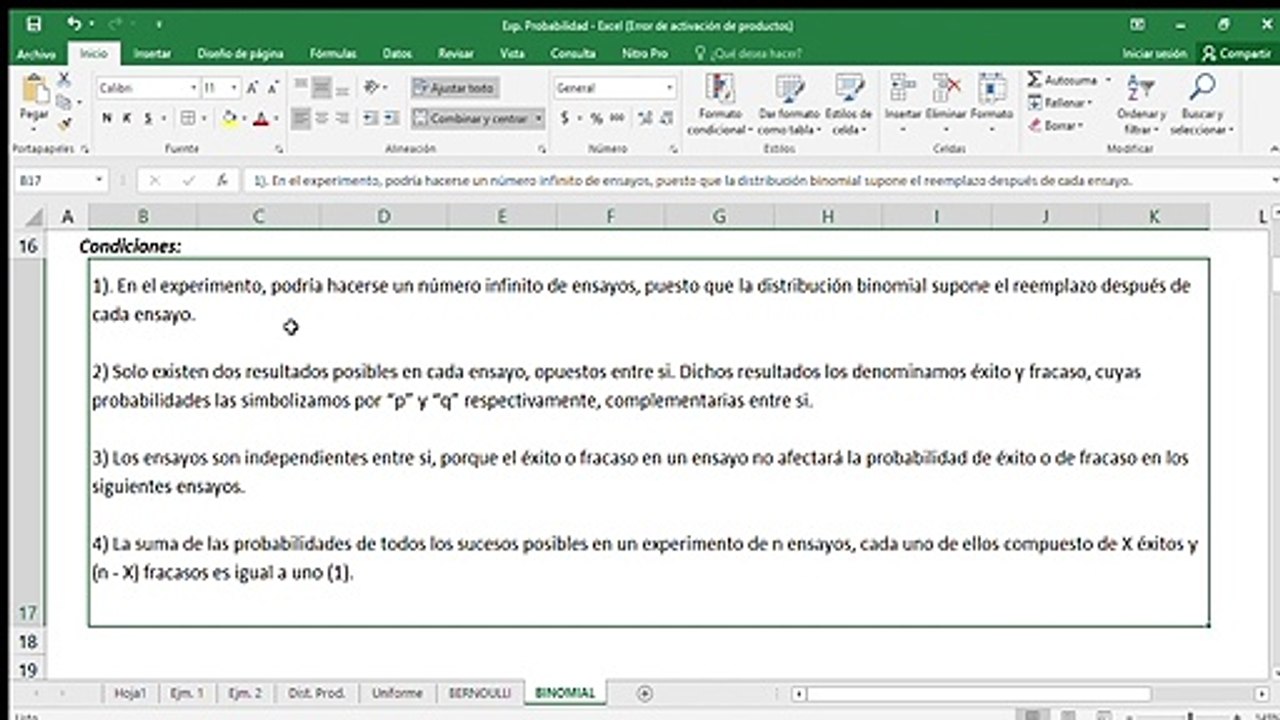The height and width of the screenshot is (720, 1280).
Task: Align text left
Action: tap(301, 118)
